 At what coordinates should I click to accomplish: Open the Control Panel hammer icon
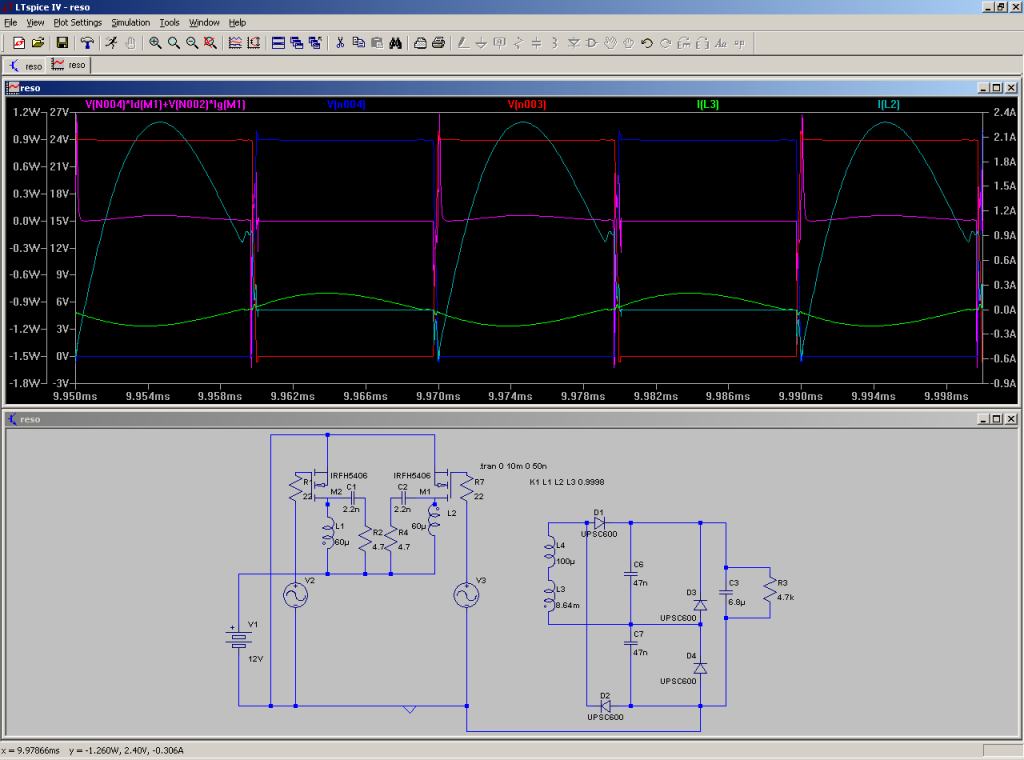pos(87,43)
